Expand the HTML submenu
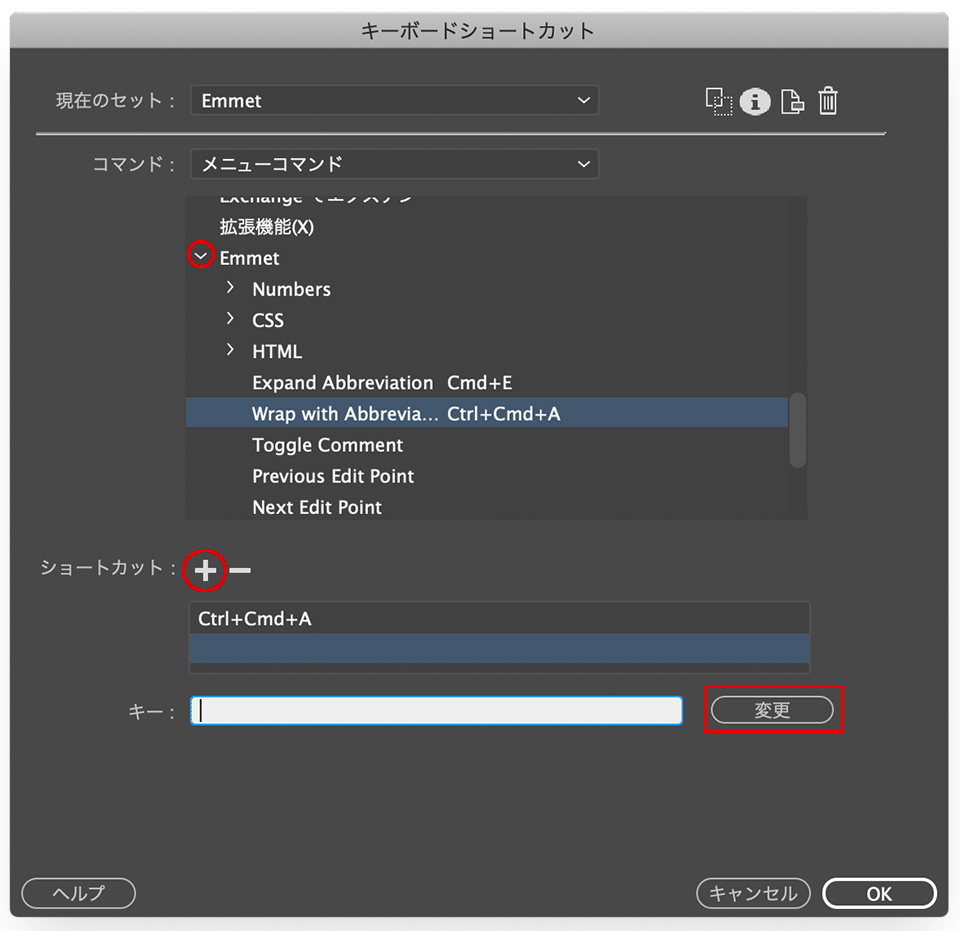 pos(231,350)
